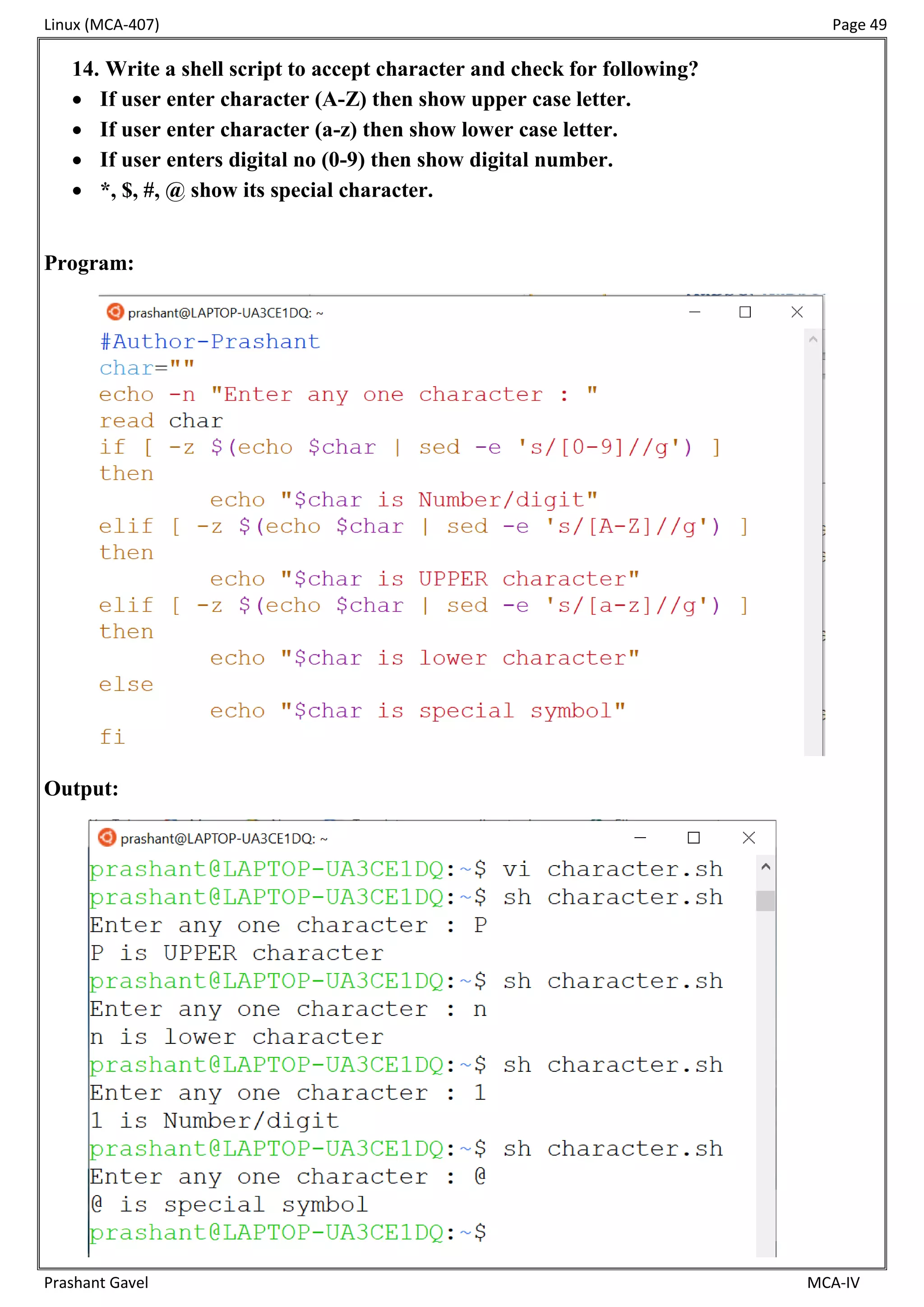Click scroll-up arrow in output terminal

point(766,867)
